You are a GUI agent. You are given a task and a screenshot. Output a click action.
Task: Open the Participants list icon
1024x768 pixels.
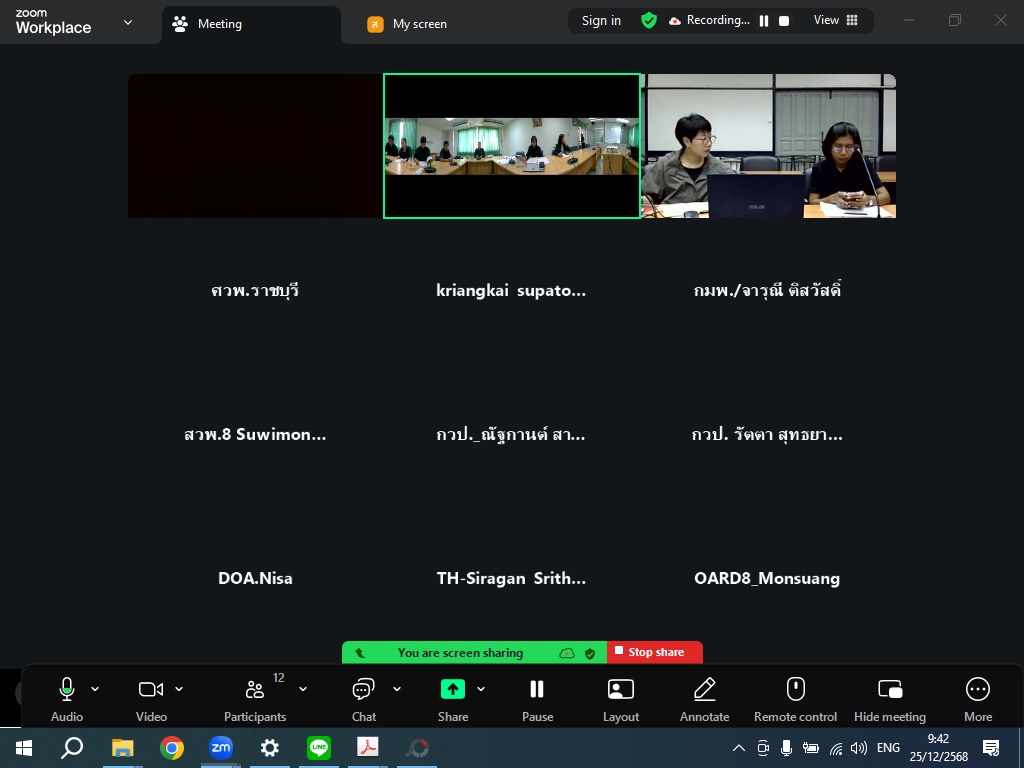point(255,690)
